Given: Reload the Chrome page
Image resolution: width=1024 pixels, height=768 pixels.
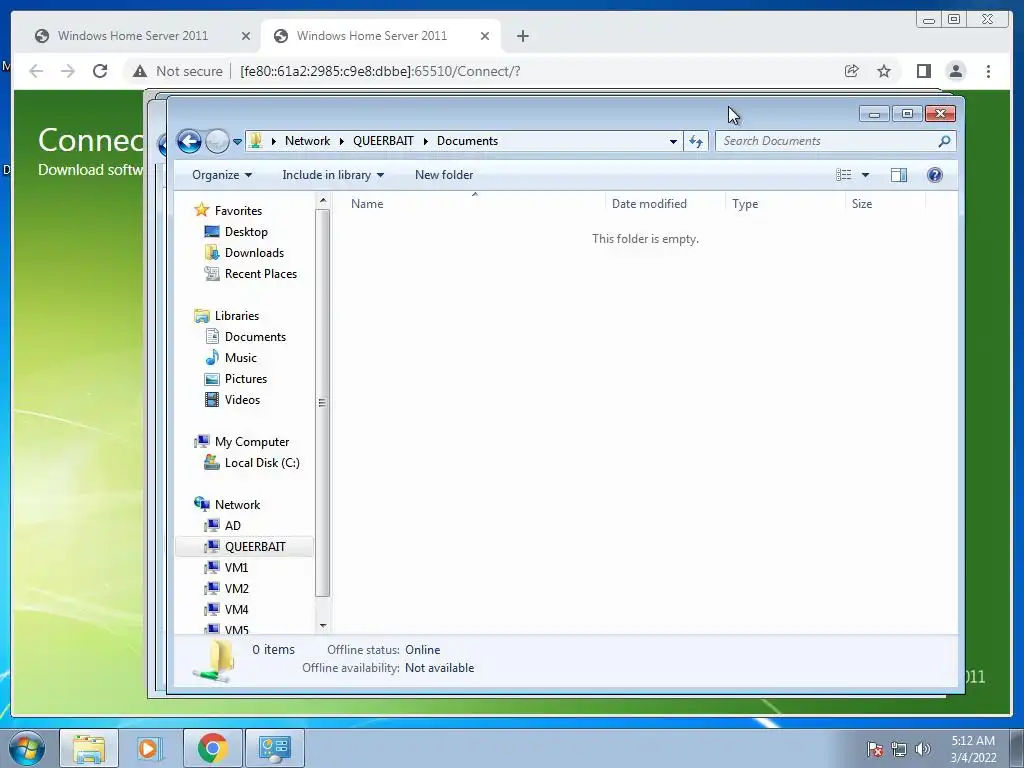Looking at the screenshot, I should 100,71.
